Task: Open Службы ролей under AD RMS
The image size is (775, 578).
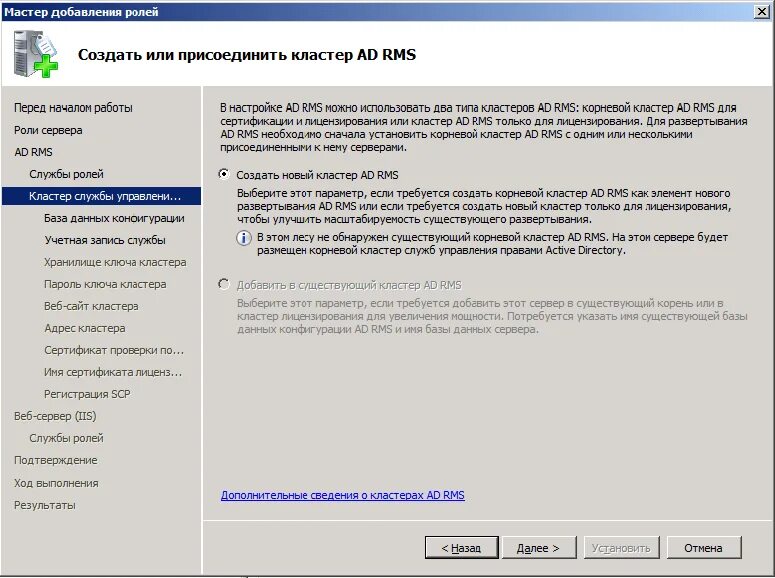Action: pyautogui.click(x=66, y=174)
